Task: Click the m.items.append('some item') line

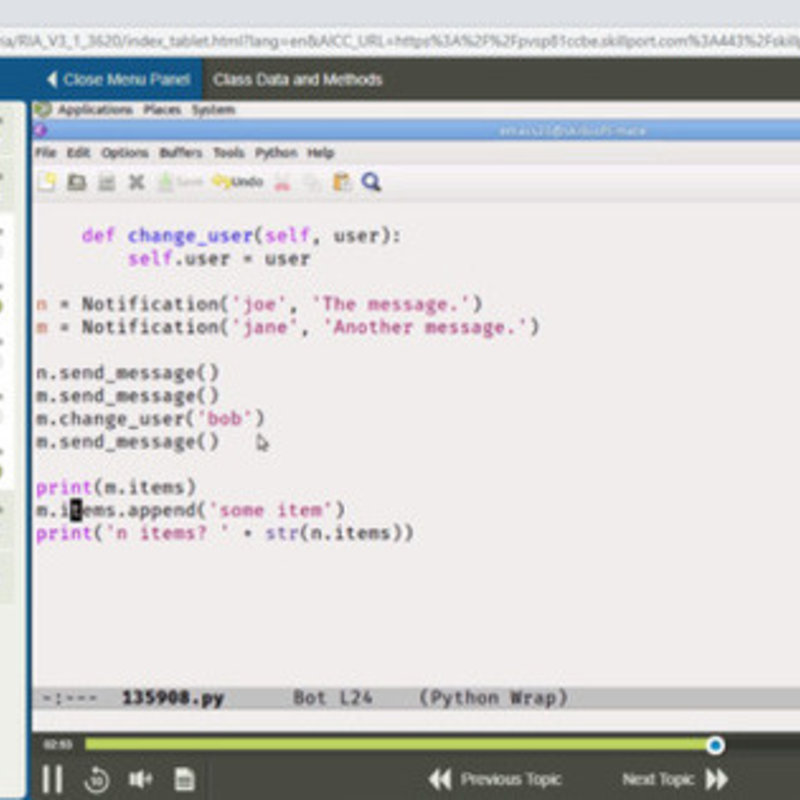Action: tap(190, 510)
